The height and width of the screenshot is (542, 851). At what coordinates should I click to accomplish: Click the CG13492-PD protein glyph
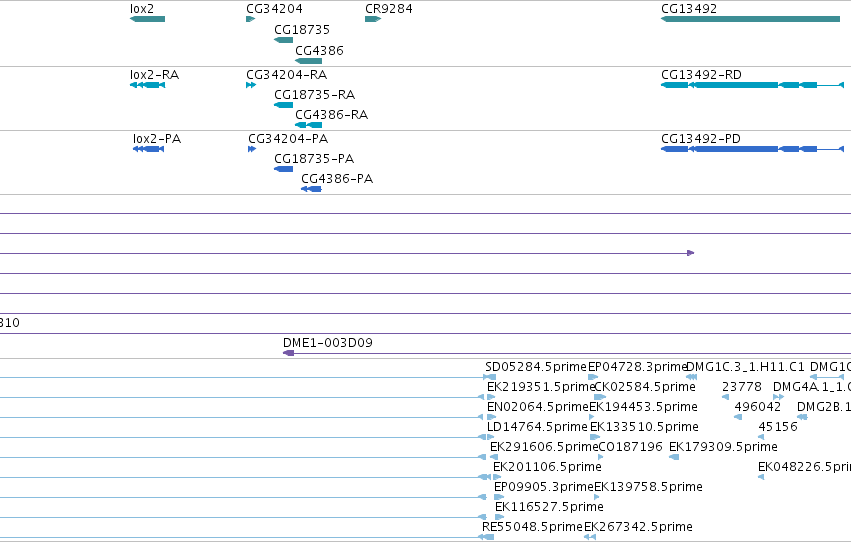point(752,149)
